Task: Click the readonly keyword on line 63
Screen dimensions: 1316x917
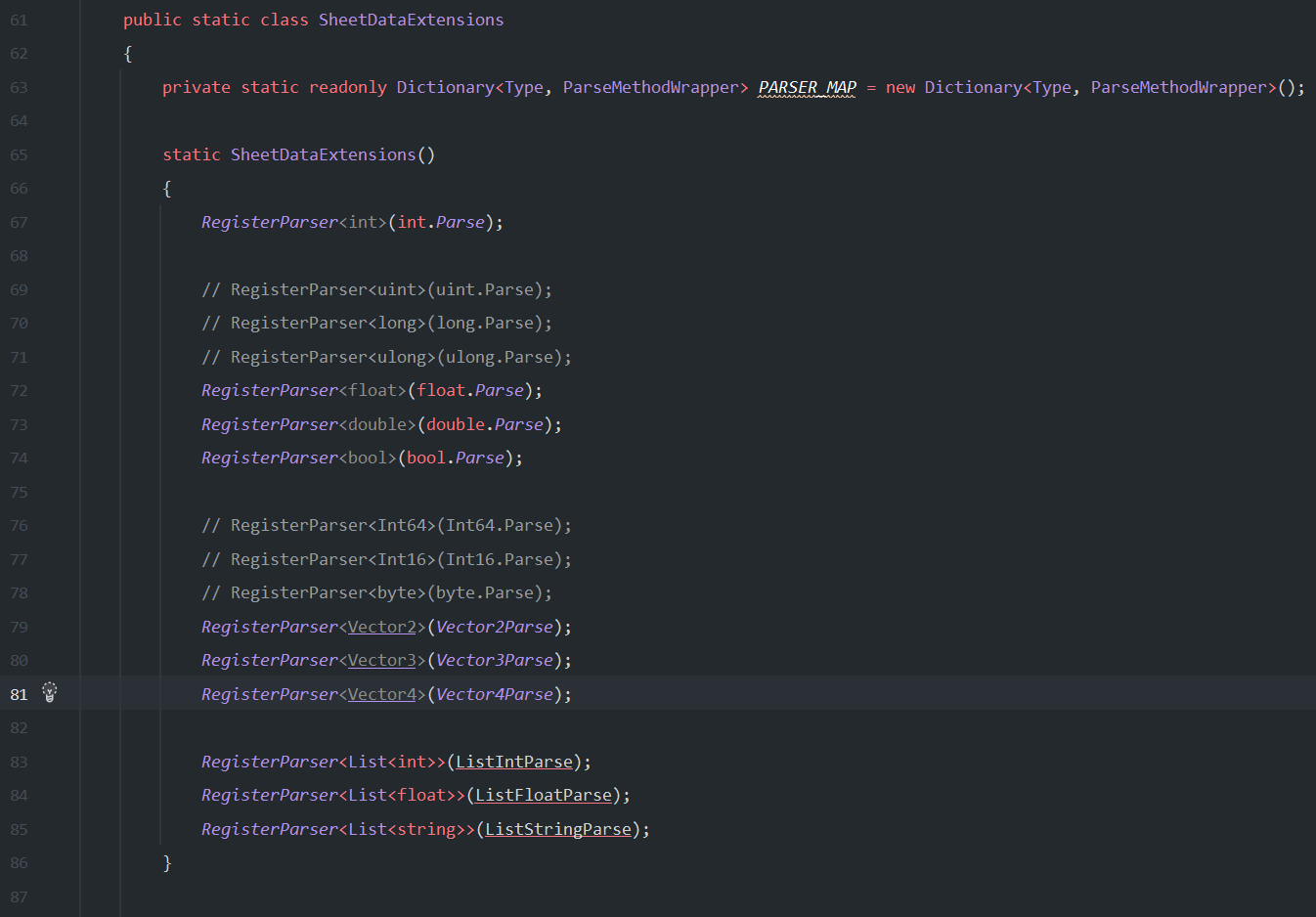Action: coord(348,87)
